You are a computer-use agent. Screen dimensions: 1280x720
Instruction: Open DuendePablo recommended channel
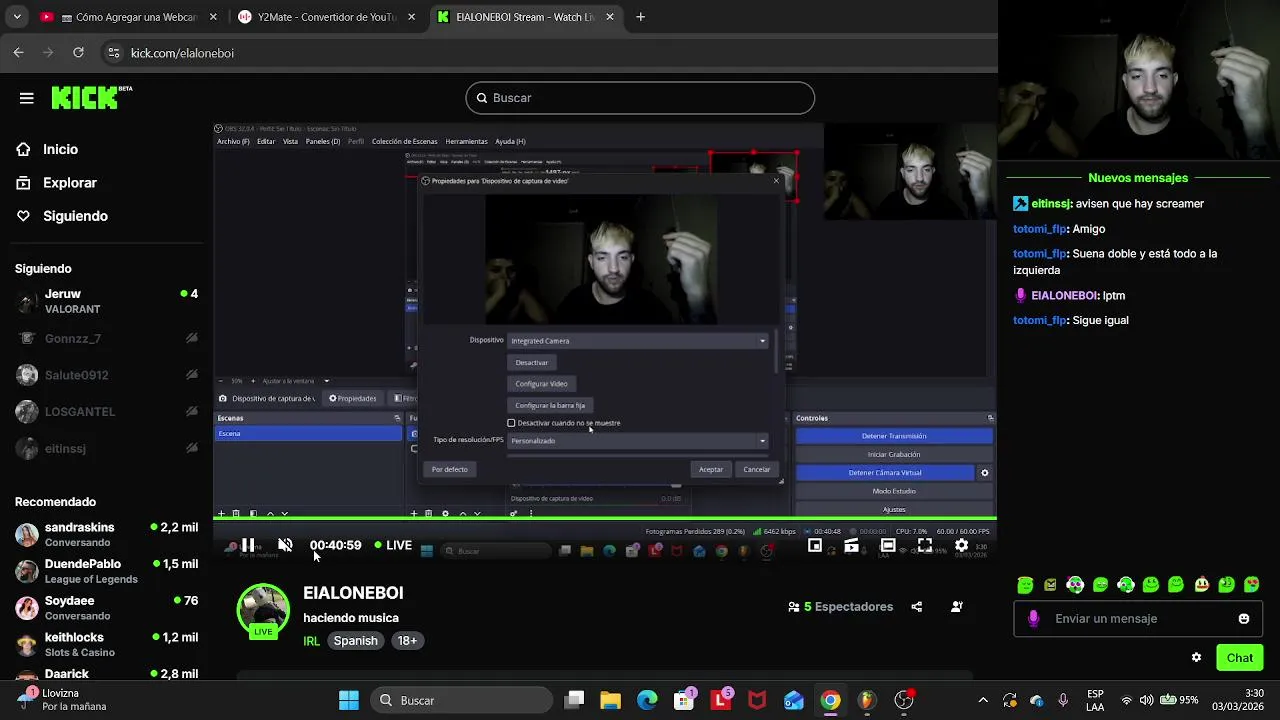tap(106, 571)
